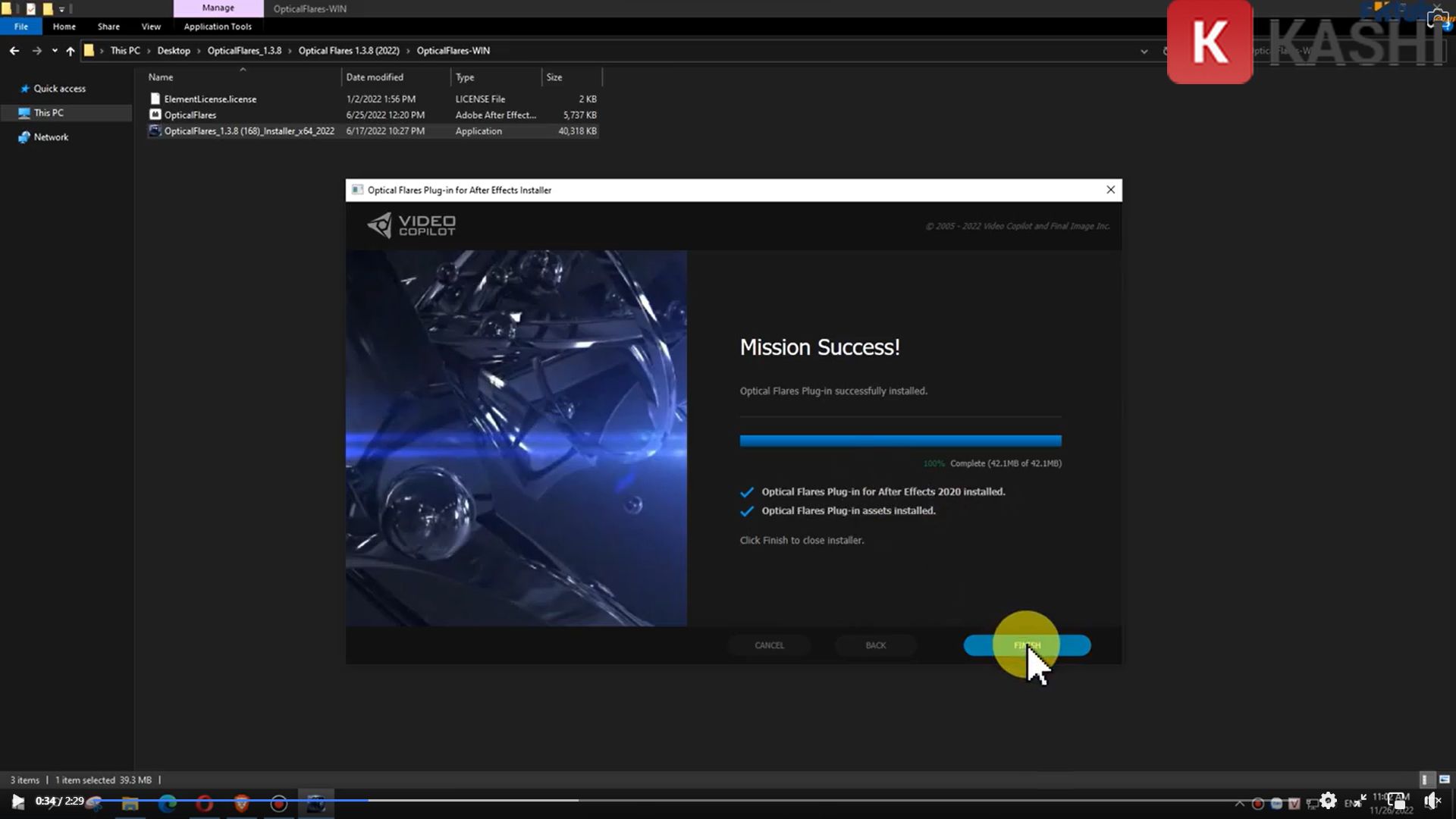Open the View ribbon tab
Screen dimensions: 1456x819
[151, 27]
